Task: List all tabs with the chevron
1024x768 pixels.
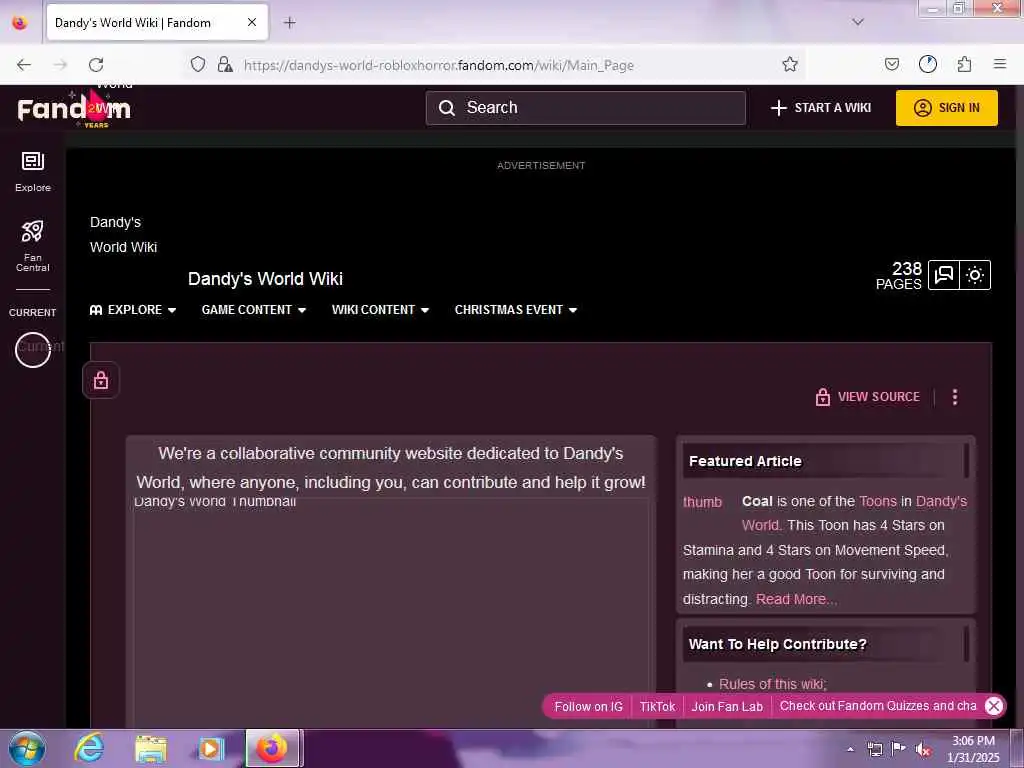Action: [858, 22]
